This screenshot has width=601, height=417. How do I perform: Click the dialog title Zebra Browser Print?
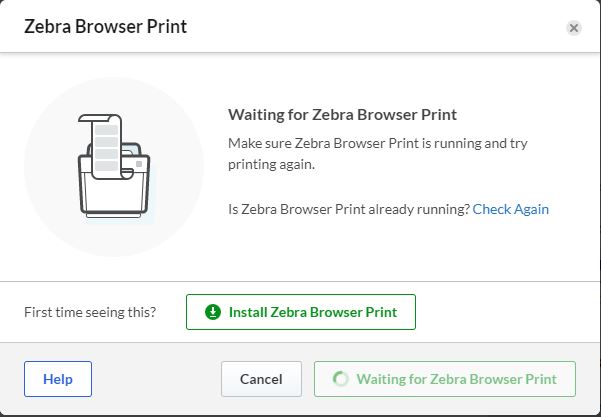[105, 27]
